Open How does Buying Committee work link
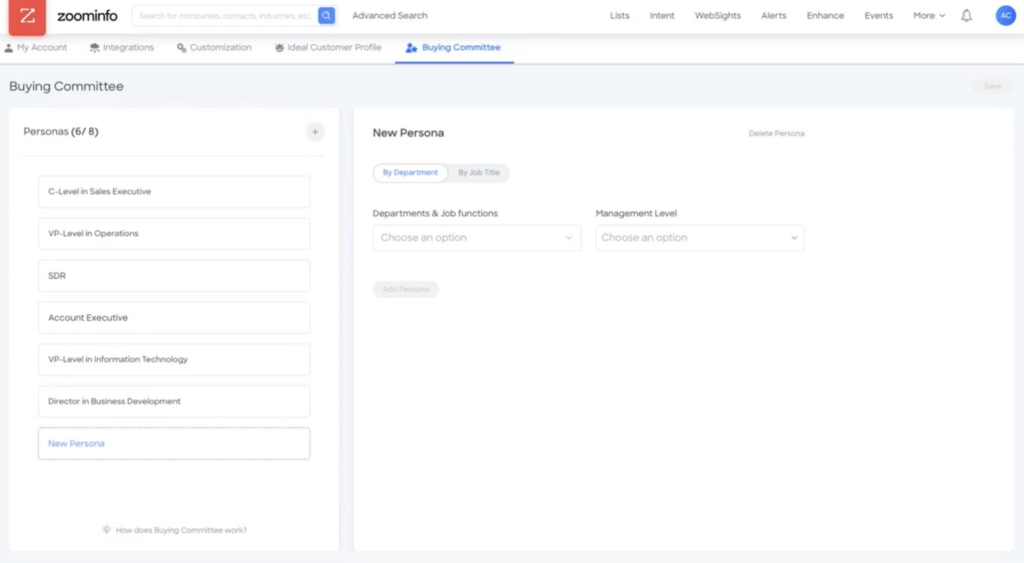1024x563 pixels. pyautogui.click(x=181, y=530)
